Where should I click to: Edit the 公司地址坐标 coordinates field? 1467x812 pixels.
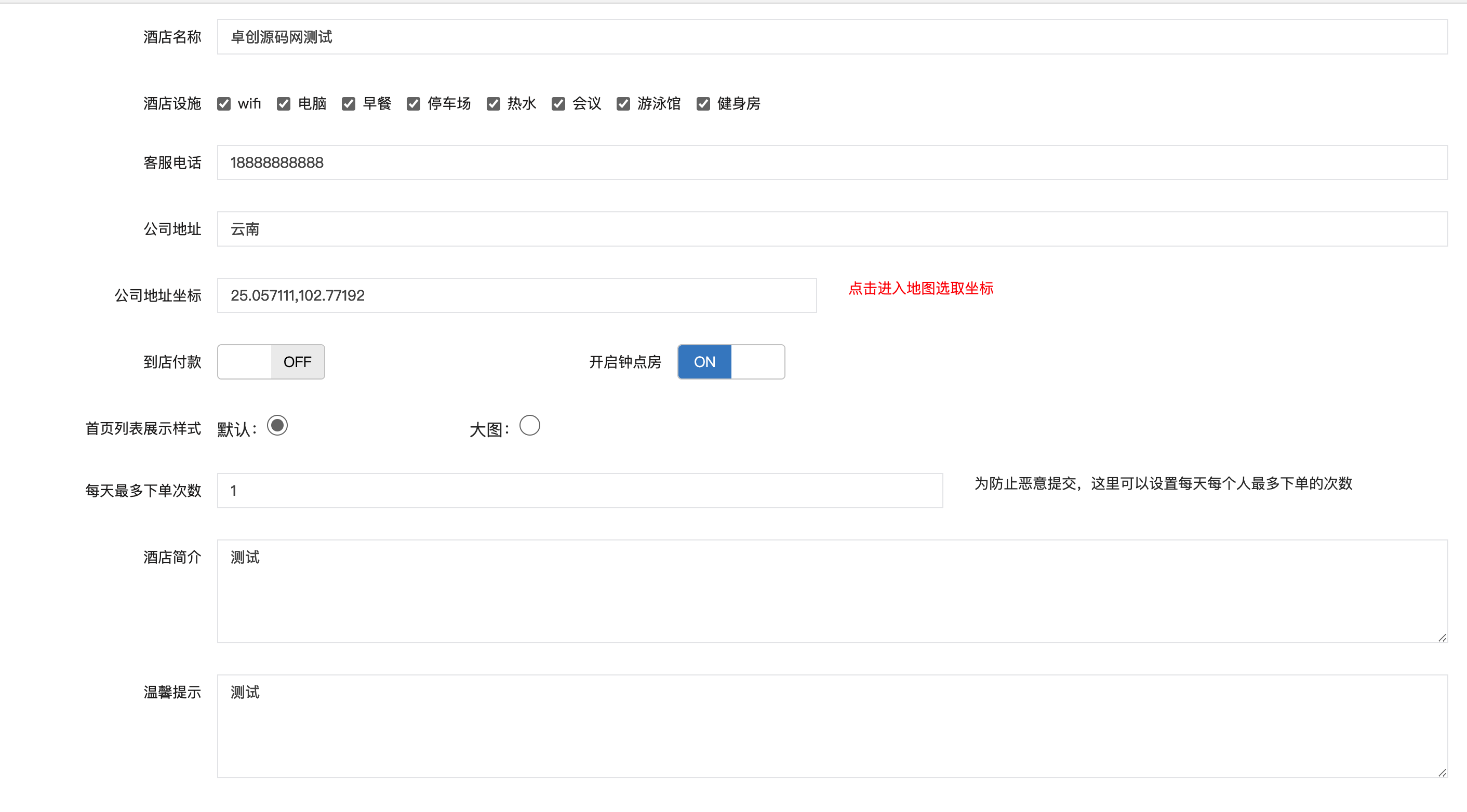point(516,295)
